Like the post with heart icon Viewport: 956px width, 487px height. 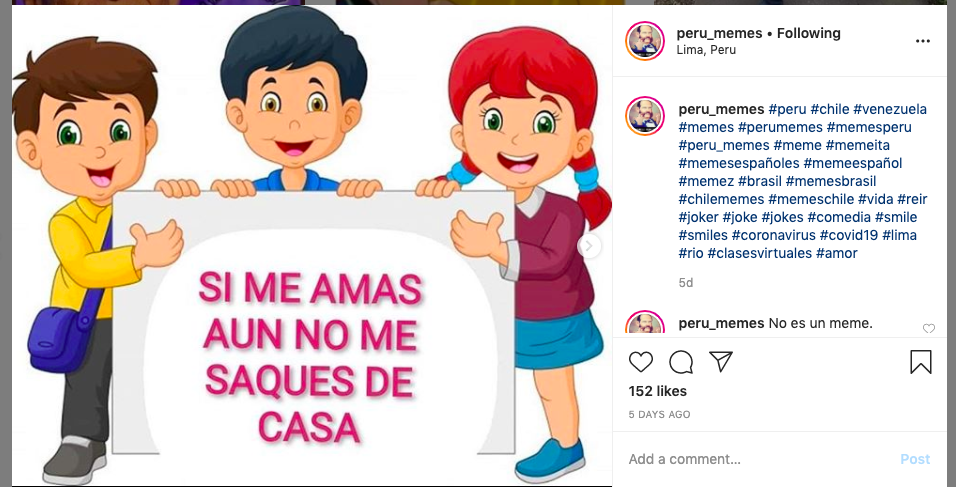coord(640,362)
